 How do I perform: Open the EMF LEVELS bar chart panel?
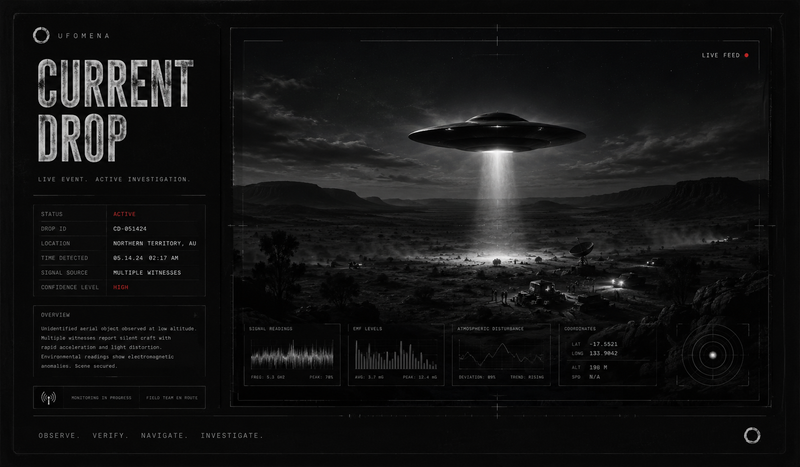[x=396, y=354]
